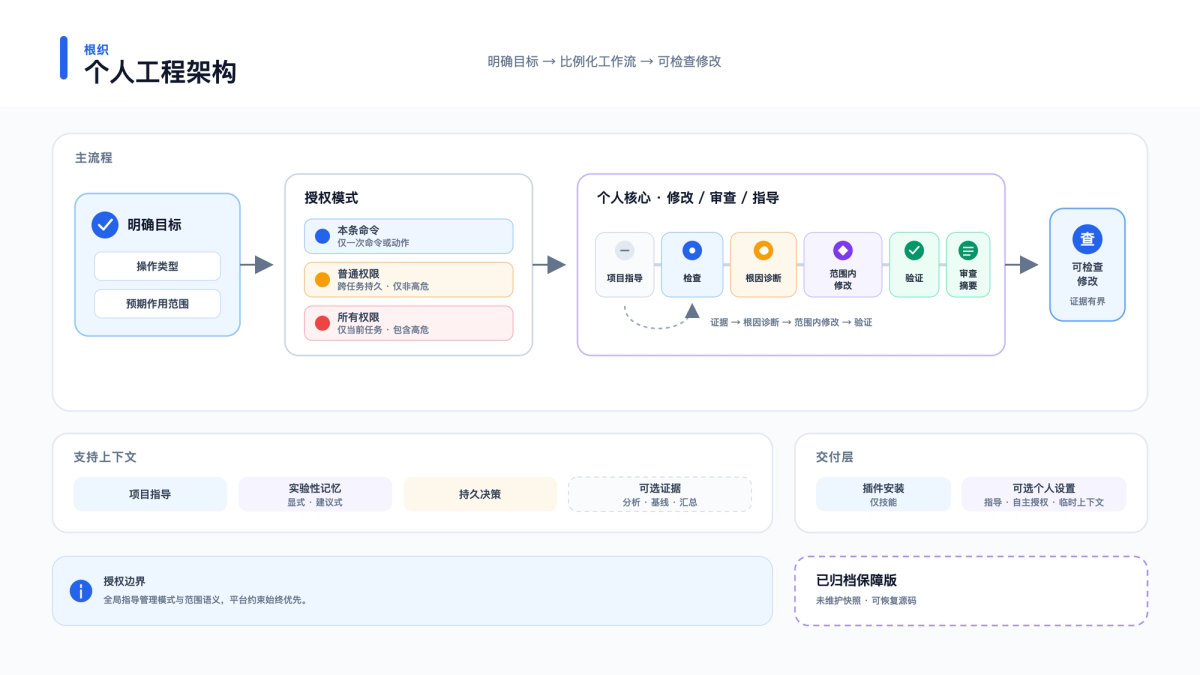
Task: Click the blue circle icon above 检查
Action: pyautogui.click(x=692, y=251)
